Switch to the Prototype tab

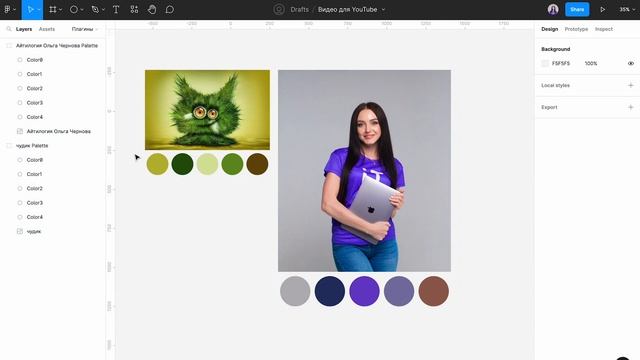[576, 29]
